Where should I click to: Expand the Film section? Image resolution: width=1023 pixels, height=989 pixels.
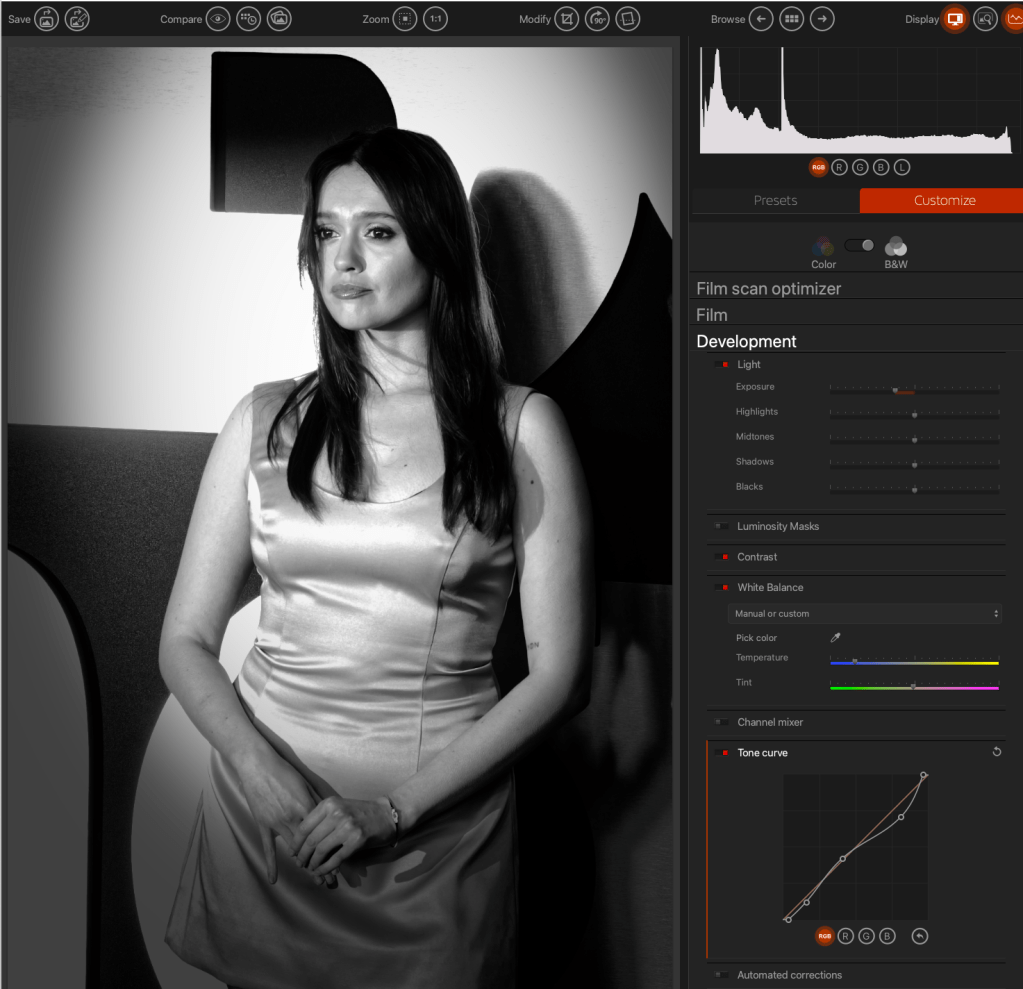[x=712, y=315]
